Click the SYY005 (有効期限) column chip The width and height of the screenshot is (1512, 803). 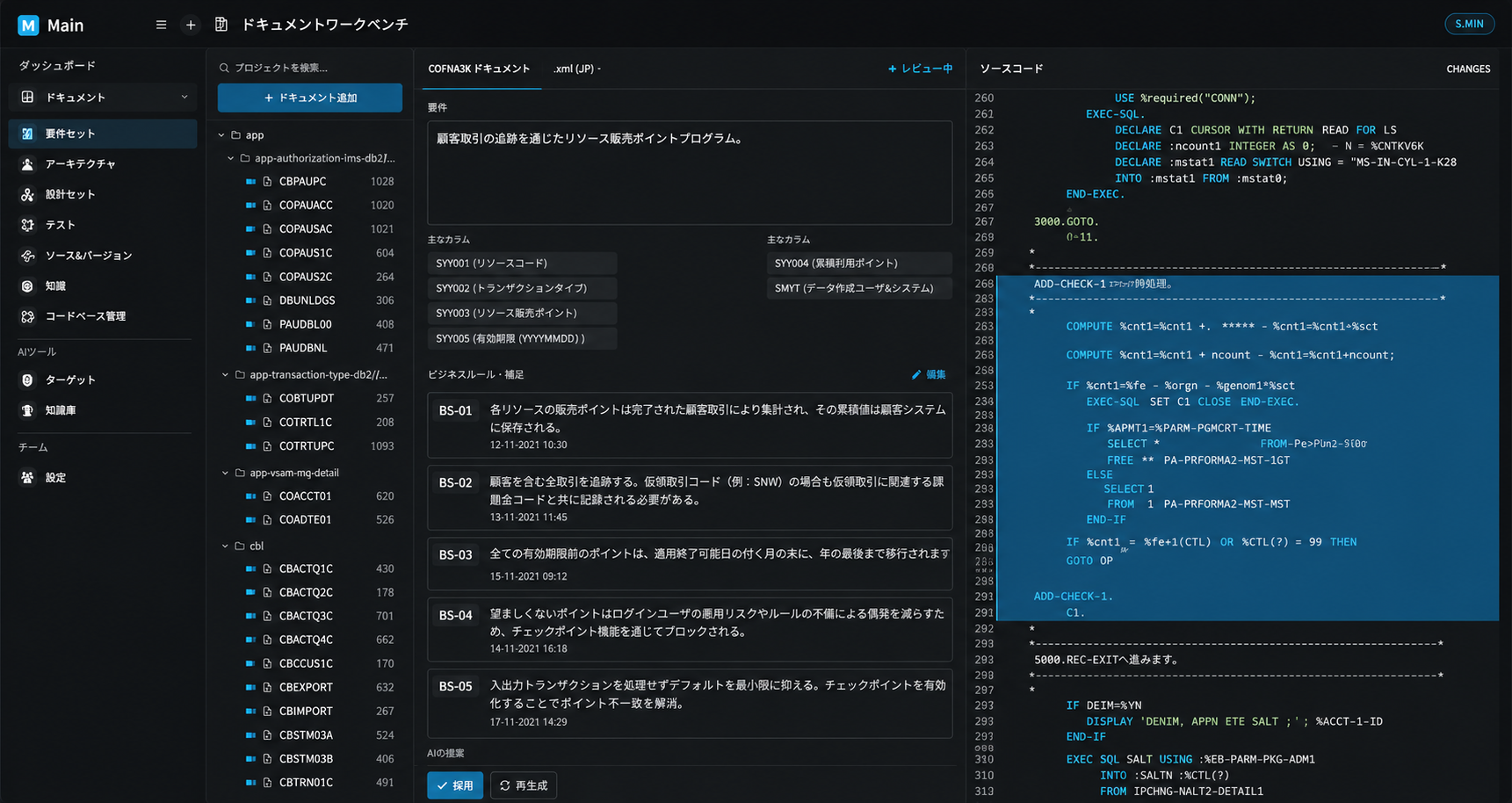522,338
